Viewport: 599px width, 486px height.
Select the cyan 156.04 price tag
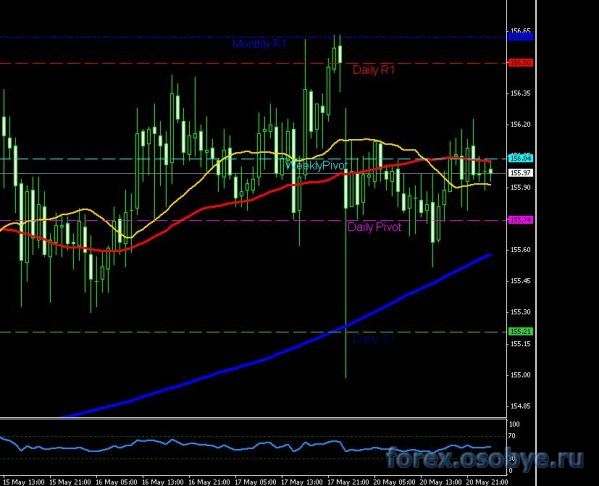coord(520,158)
